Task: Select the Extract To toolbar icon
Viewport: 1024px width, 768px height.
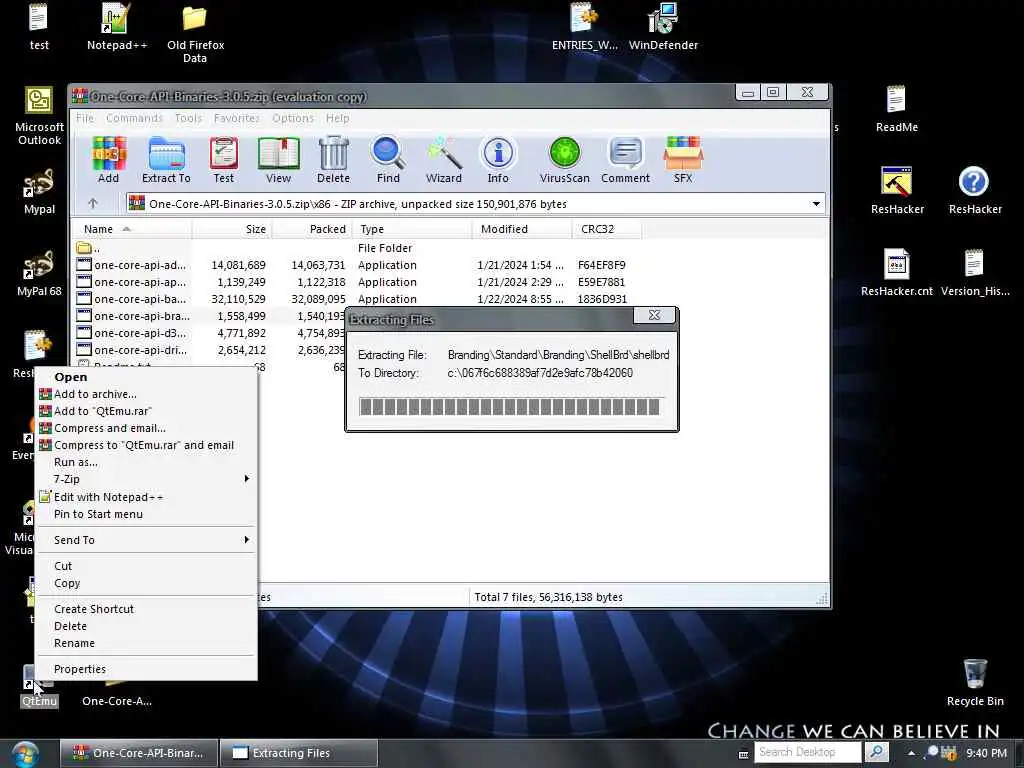Action: (x=166, y=160)
